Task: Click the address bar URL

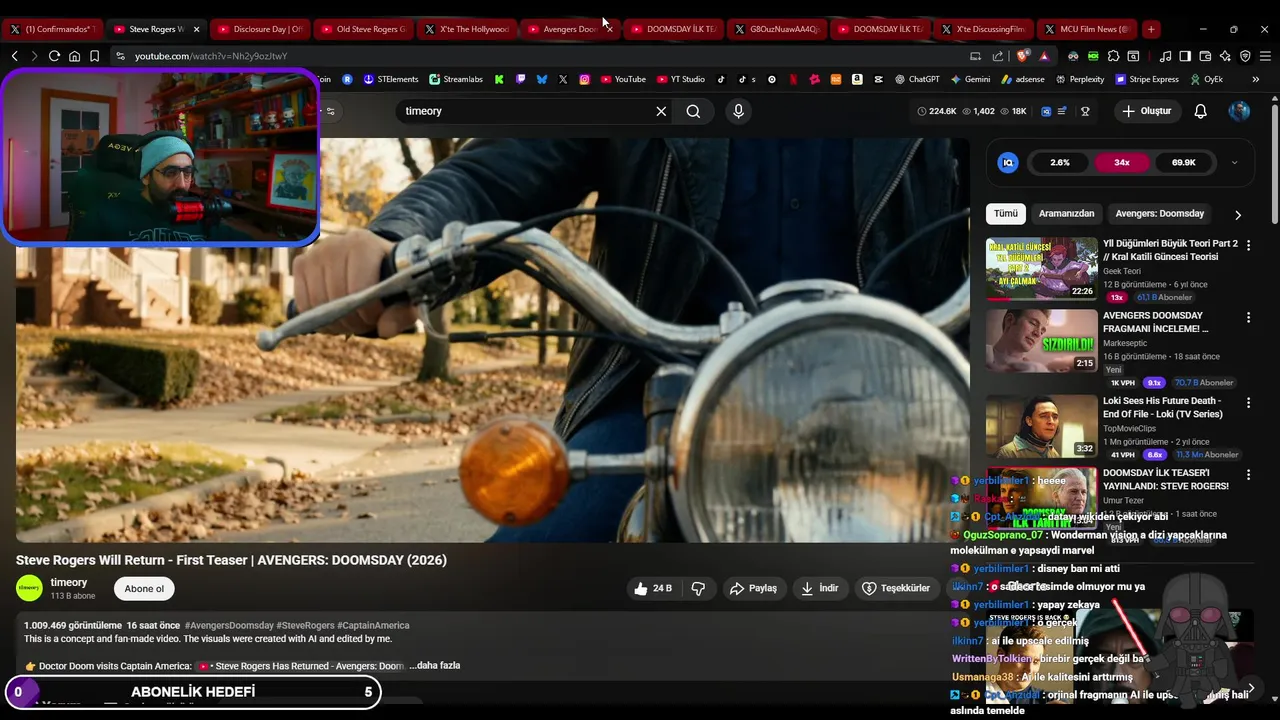Action: (211, 56)
